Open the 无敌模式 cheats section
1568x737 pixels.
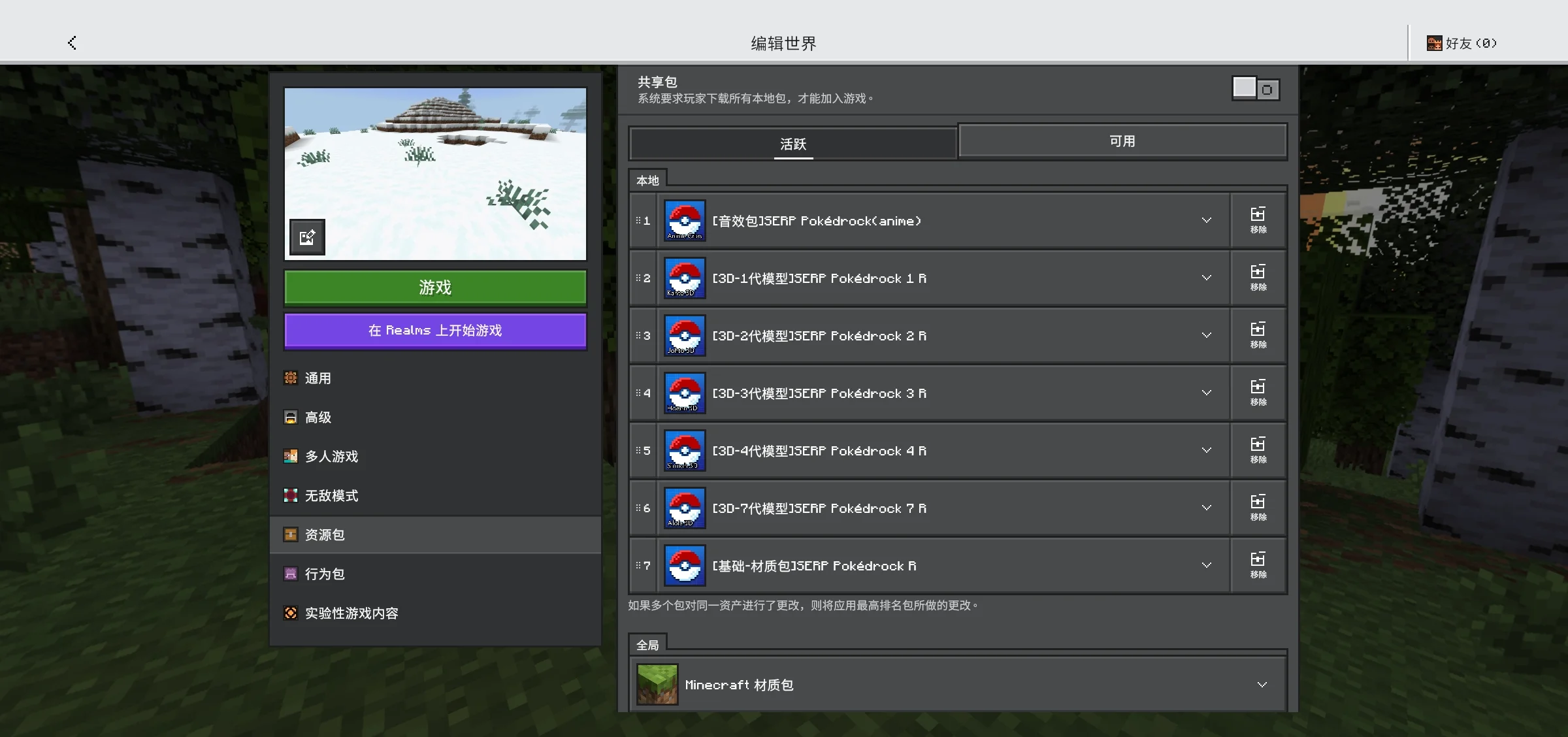[x=435, y=496]
